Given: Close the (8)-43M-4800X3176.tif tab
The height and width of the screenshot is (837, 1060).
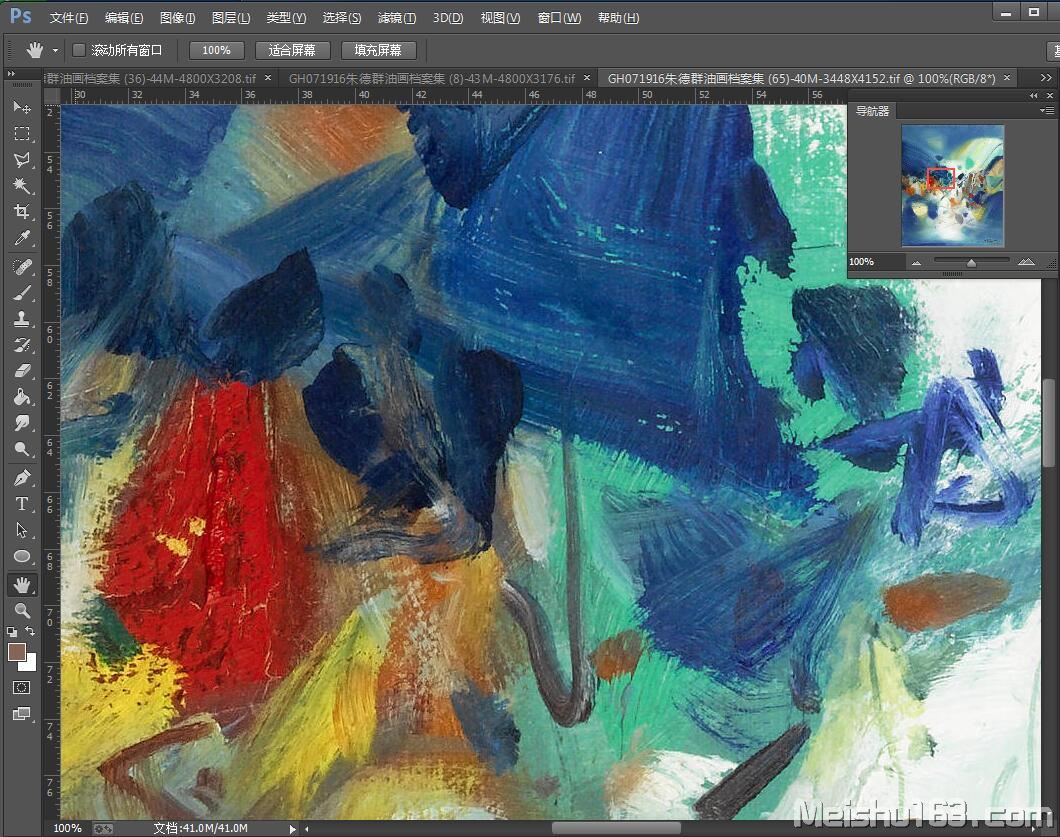Looking at the screenshot, I should point(587,78).
